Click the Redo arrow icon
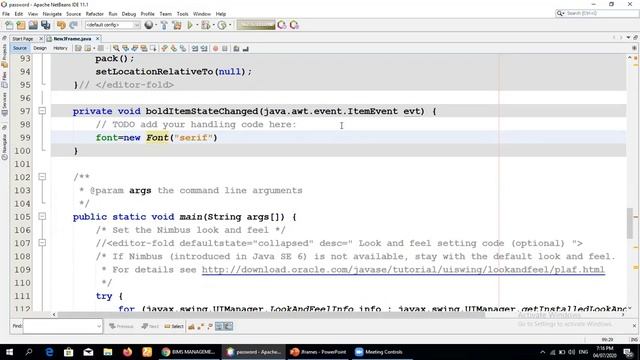This screenshot has width=640, height=360. pos(73,25)
